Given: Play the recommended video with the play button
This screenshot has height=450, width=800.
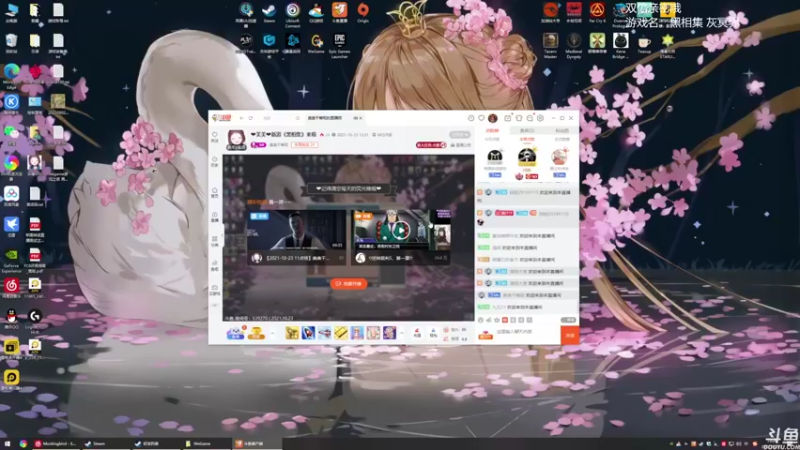Looking at the screenshot, I should click(x=401, y=230).
